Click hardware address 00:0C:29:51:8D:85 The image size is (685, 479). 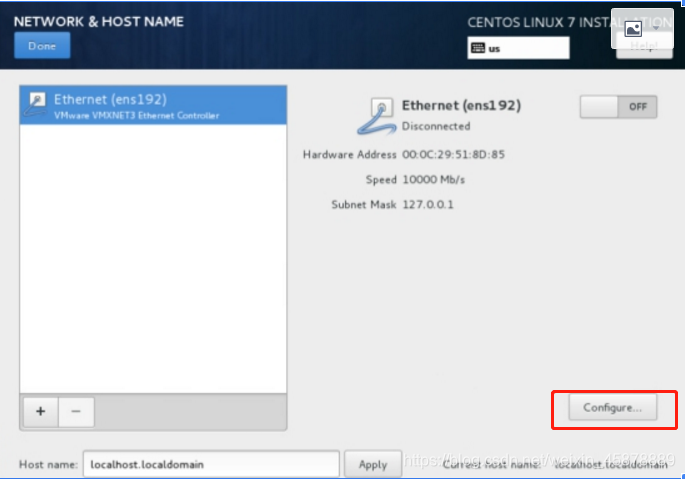453,154
